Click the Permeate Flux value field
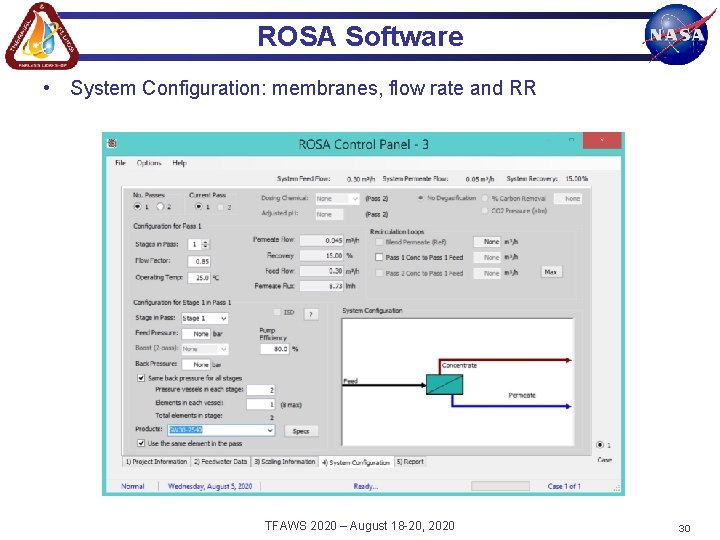The width and height of the screenshot is (720, 540). click(x=321, y=286)
